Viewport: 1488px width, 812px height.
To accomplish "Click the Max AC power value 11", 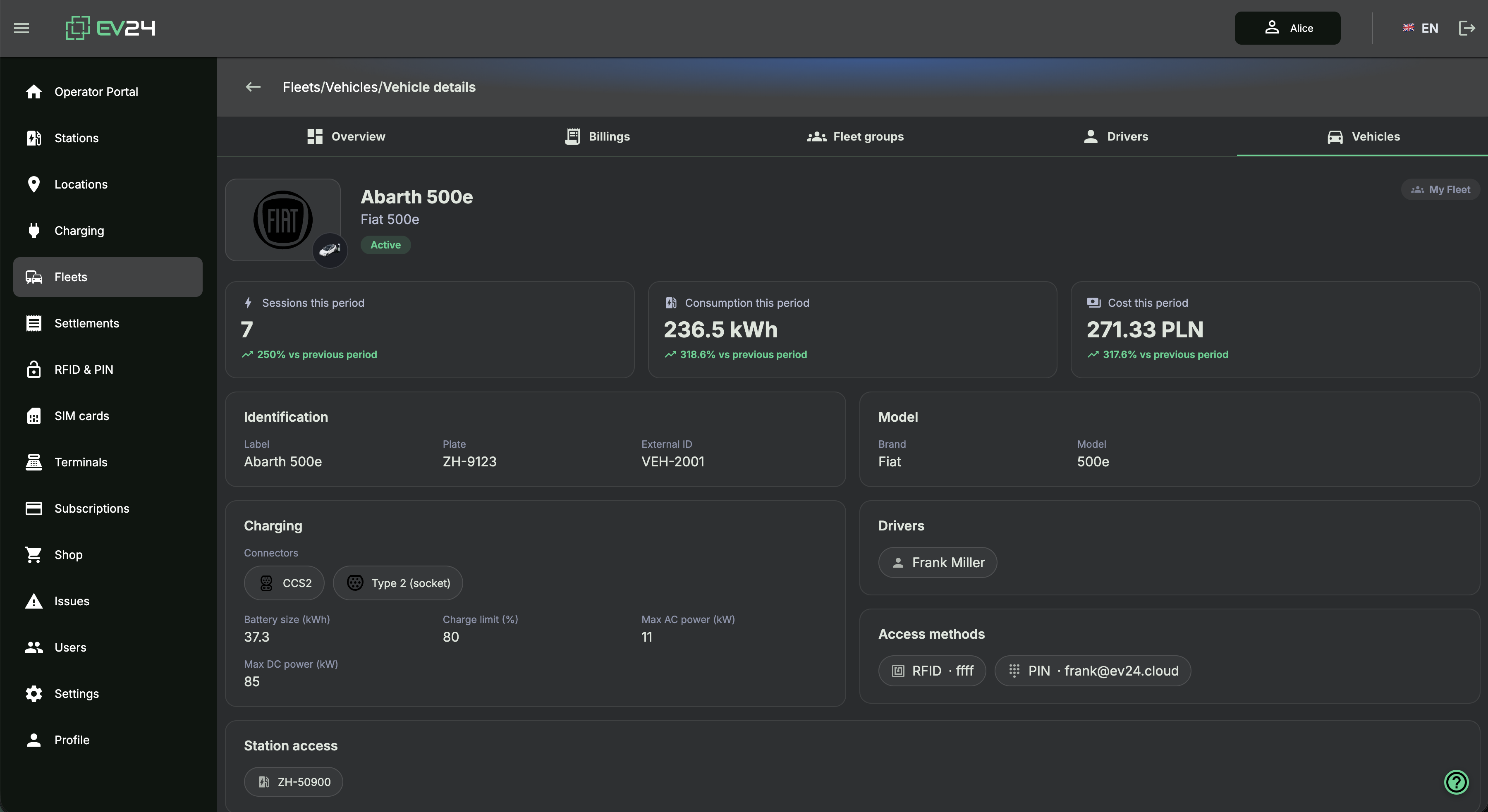I will click(x=647, y=637).
